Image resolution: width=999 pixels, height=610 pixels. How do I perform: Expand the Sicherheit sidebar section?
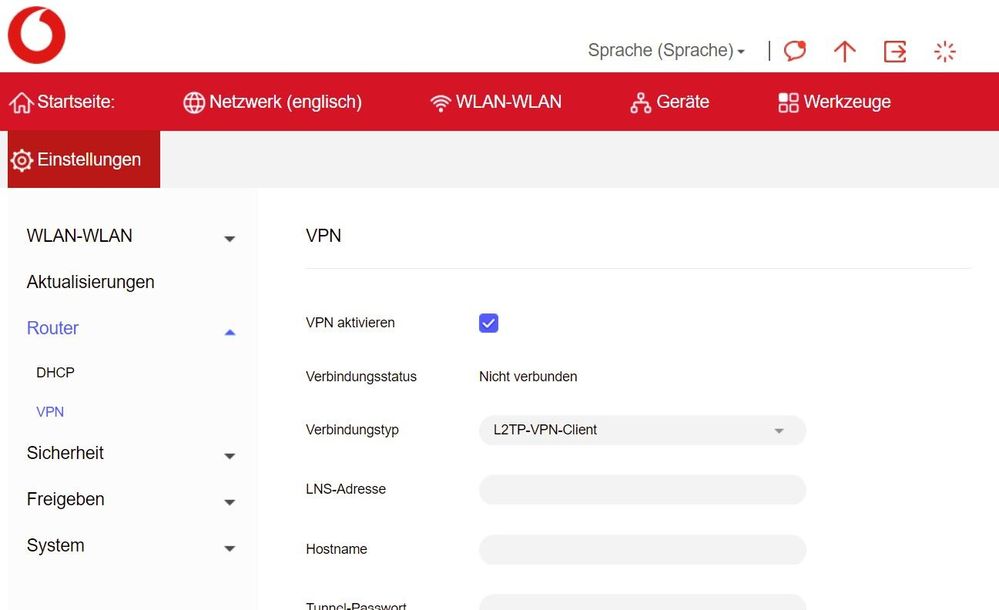click(x=229, y=455)
